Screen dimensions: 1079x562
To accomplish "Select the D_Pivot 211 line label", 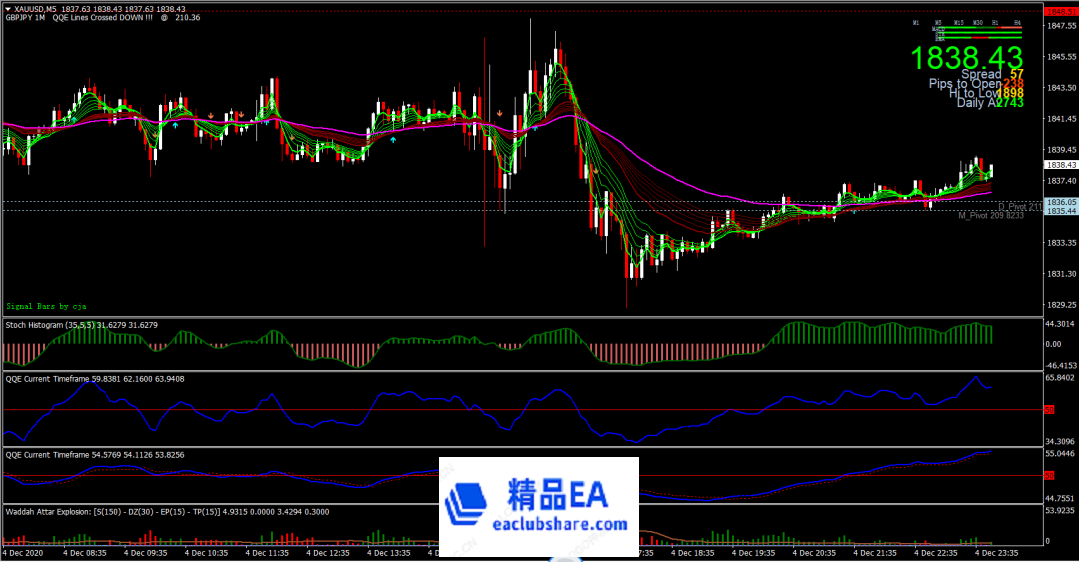I will click(1020, 206).
